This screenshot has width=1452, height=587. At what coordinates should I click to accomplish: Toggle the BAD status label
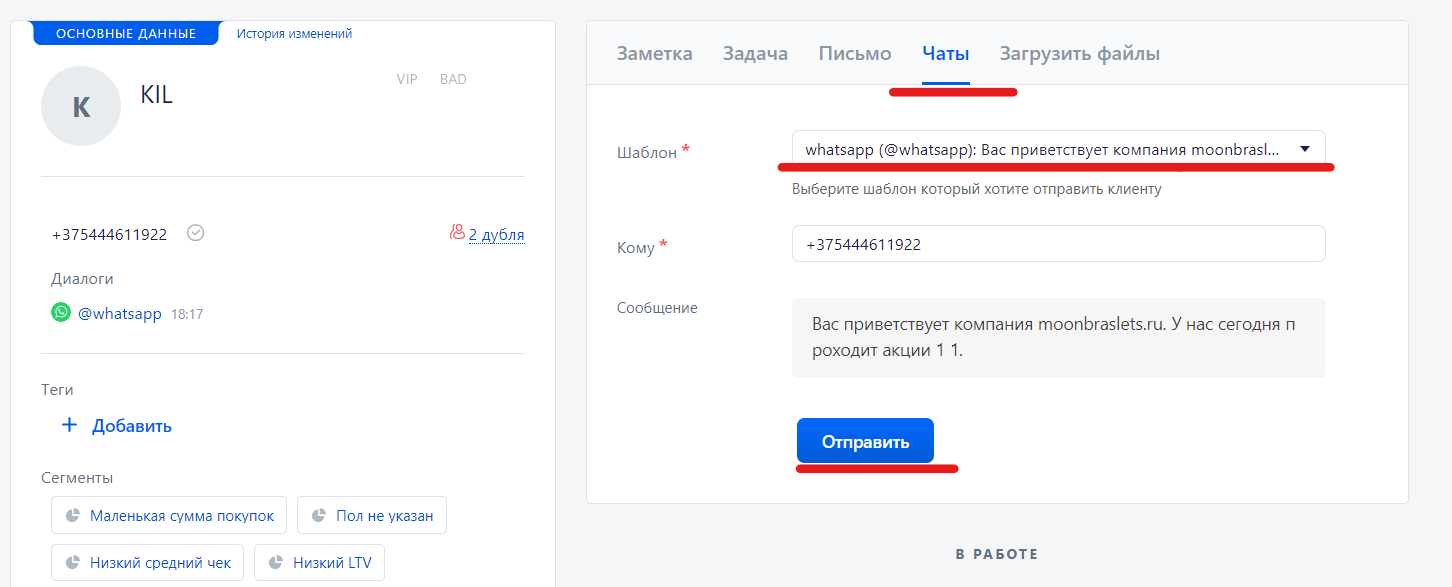tap(453, 79)
